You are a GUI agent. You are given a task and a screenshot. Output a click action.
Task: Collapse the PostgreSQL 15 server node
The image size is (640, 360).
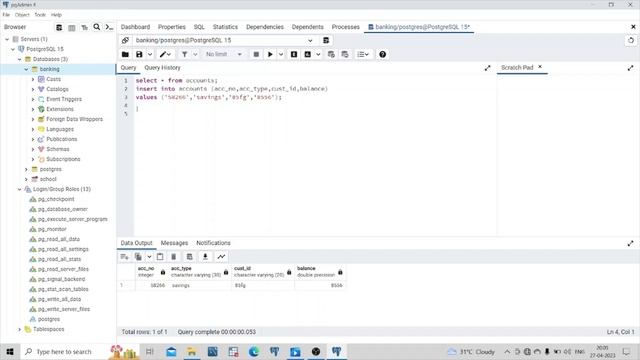[13, 49]
